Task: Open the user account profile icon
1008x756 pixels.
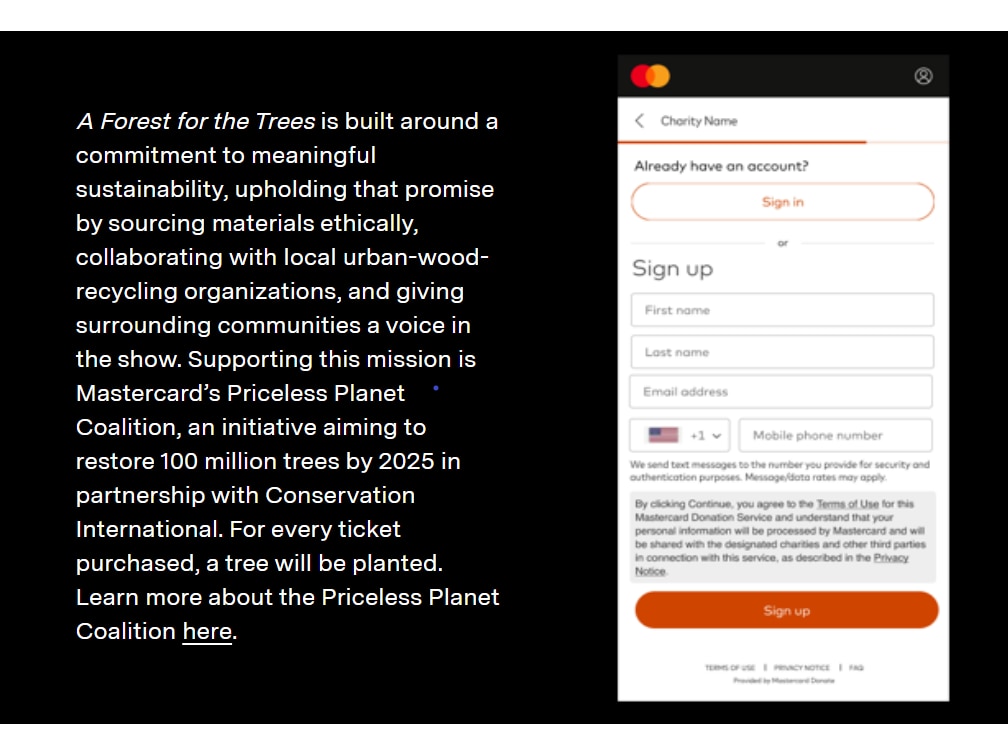Action: (923, 76)
